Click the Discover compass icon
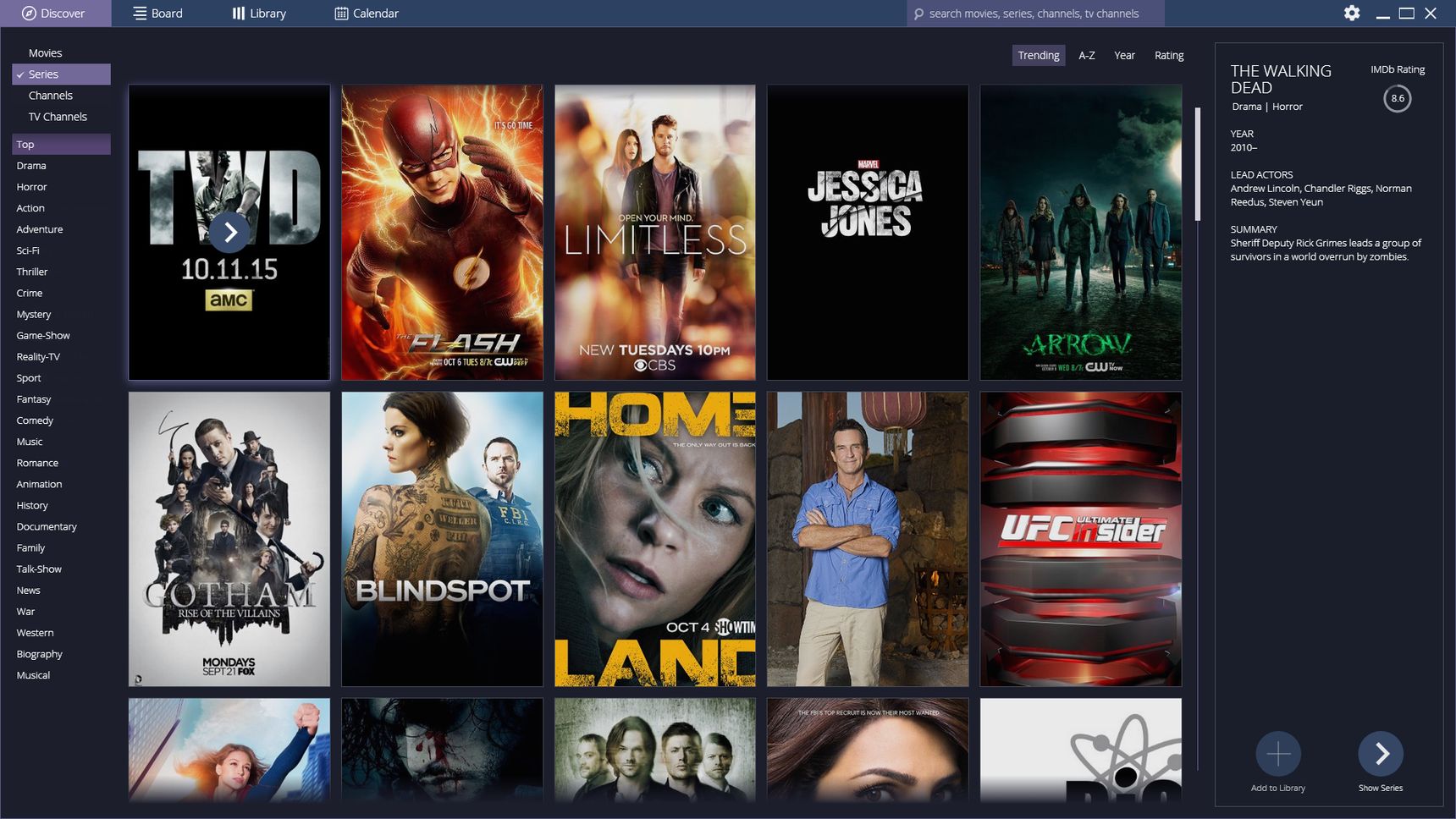1456x819 pixels. click(x=29, y=13)
